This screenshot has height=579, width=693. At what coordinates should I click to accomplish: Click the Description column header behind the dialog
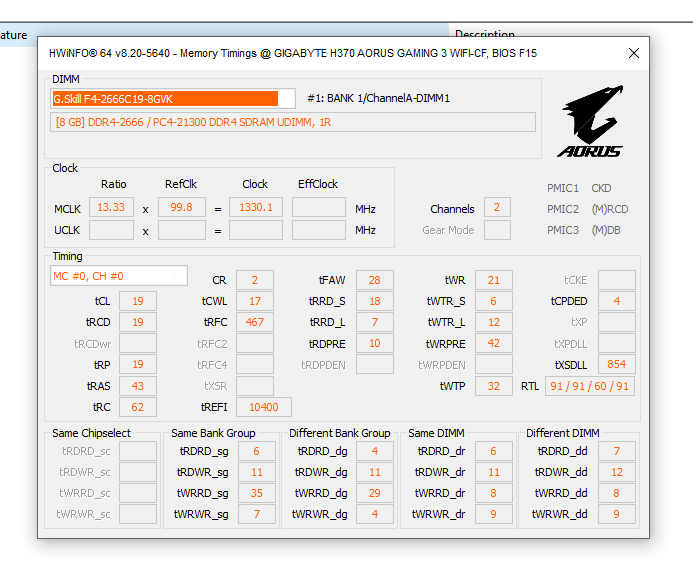pyautogui.click(x=485, y=34)
